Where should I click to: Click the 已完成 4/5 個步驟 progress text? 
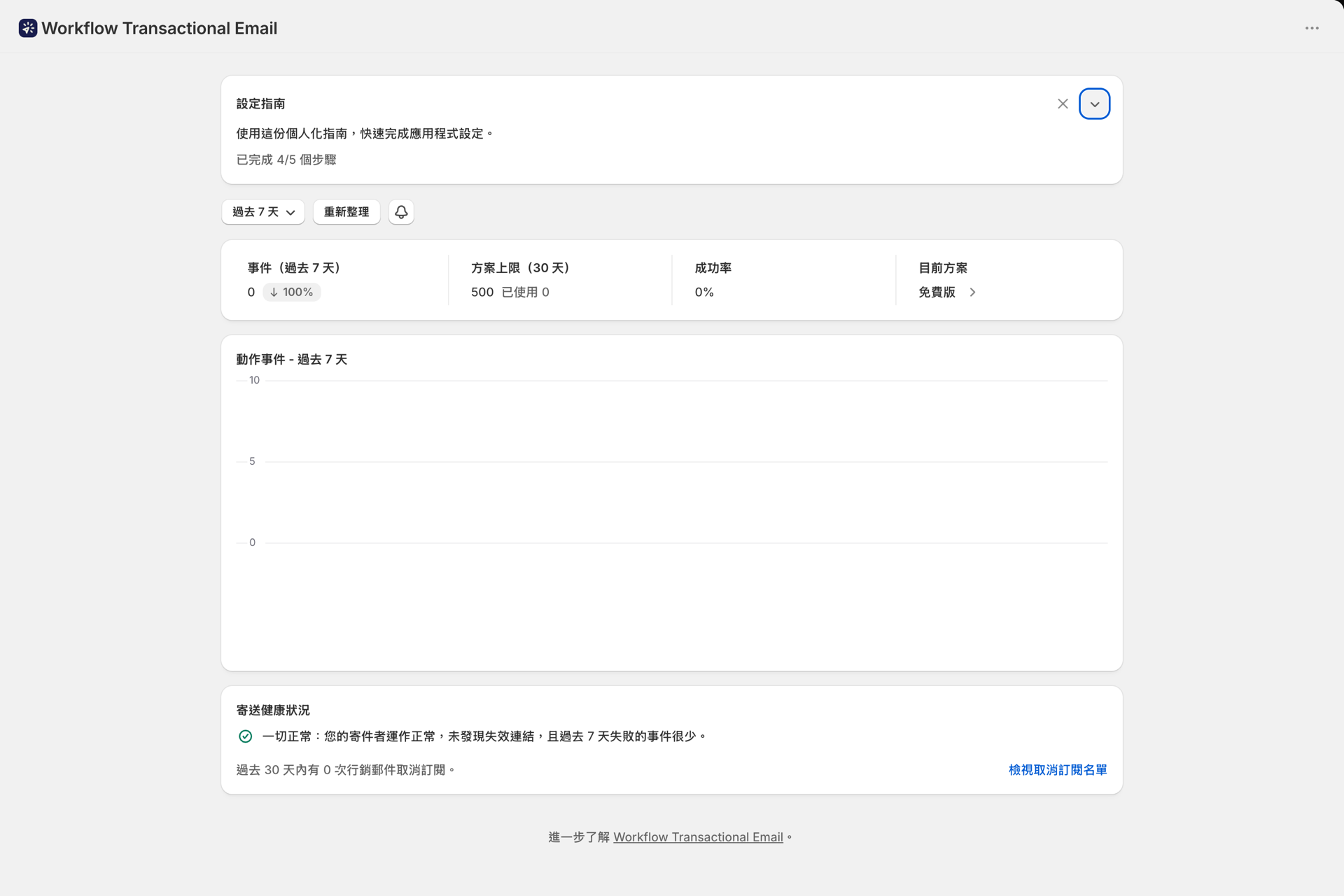tap(286, 160)
